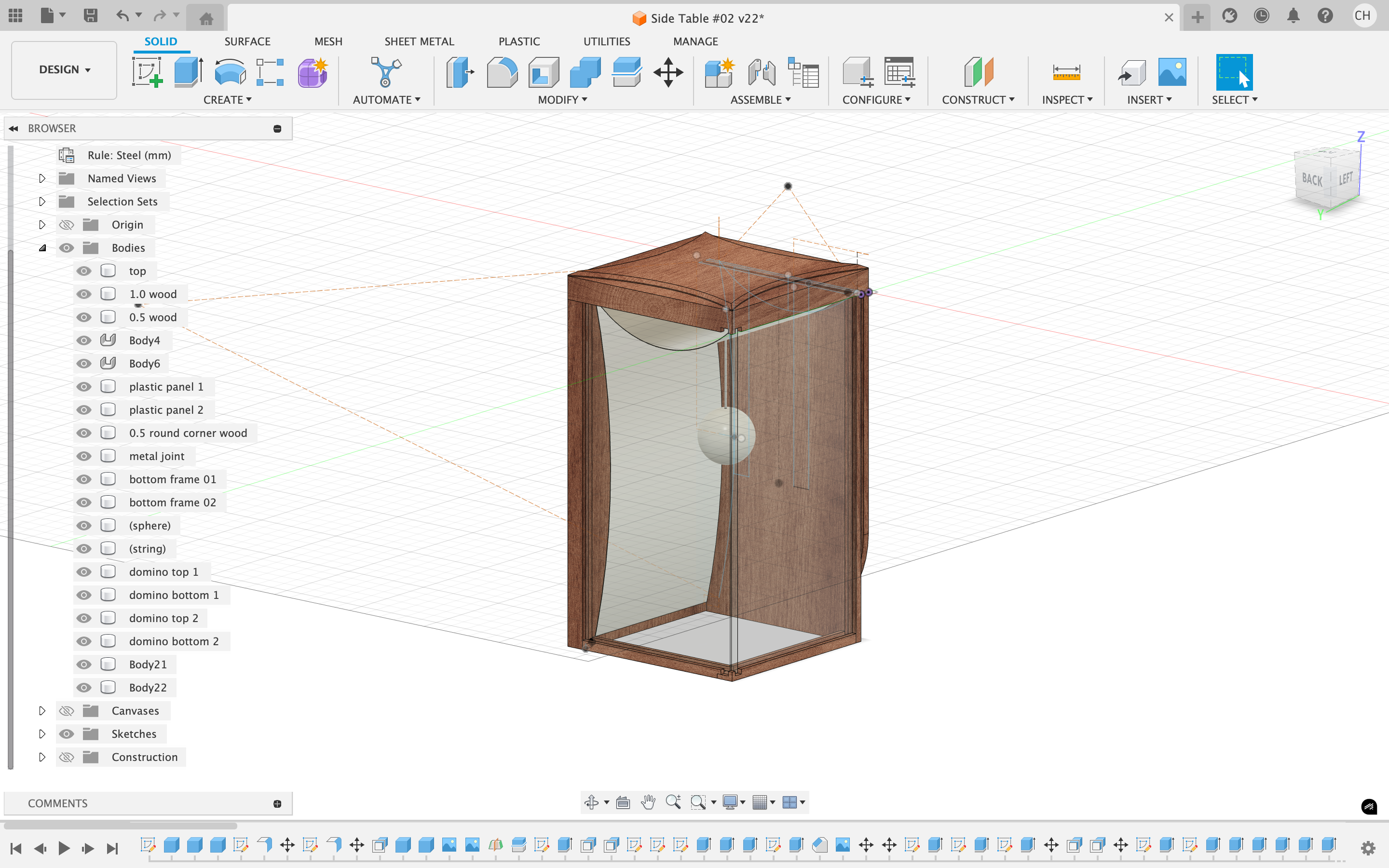Click the Revolve tool icon
Viewport: 1389px width, 868px height.
[230, 72]
